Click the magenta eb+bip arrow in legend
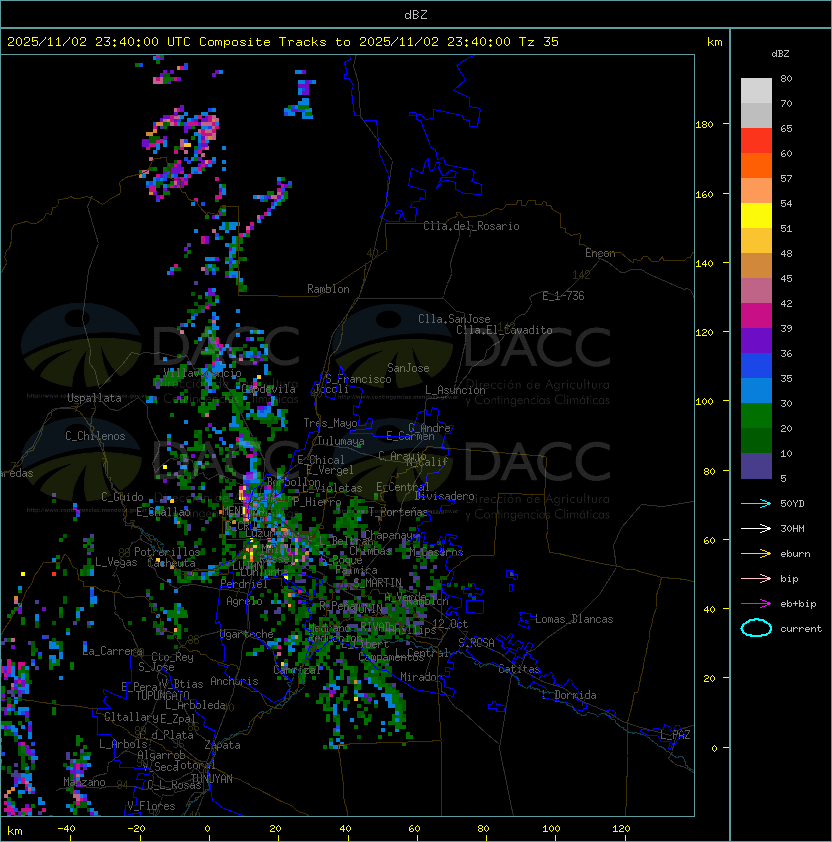This screenshot has height=842, width=832. click(x=756, y=604)
